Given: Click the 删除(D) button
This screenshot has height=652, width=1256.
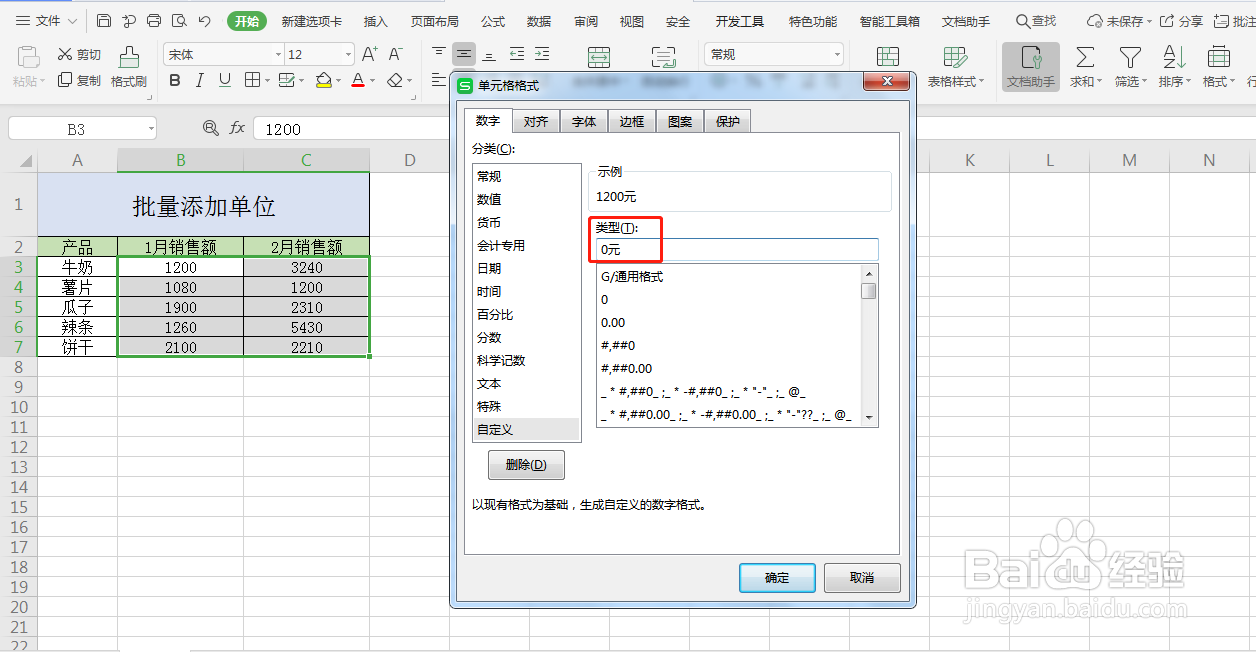Looking at the screenshot, I should (526, 464).
